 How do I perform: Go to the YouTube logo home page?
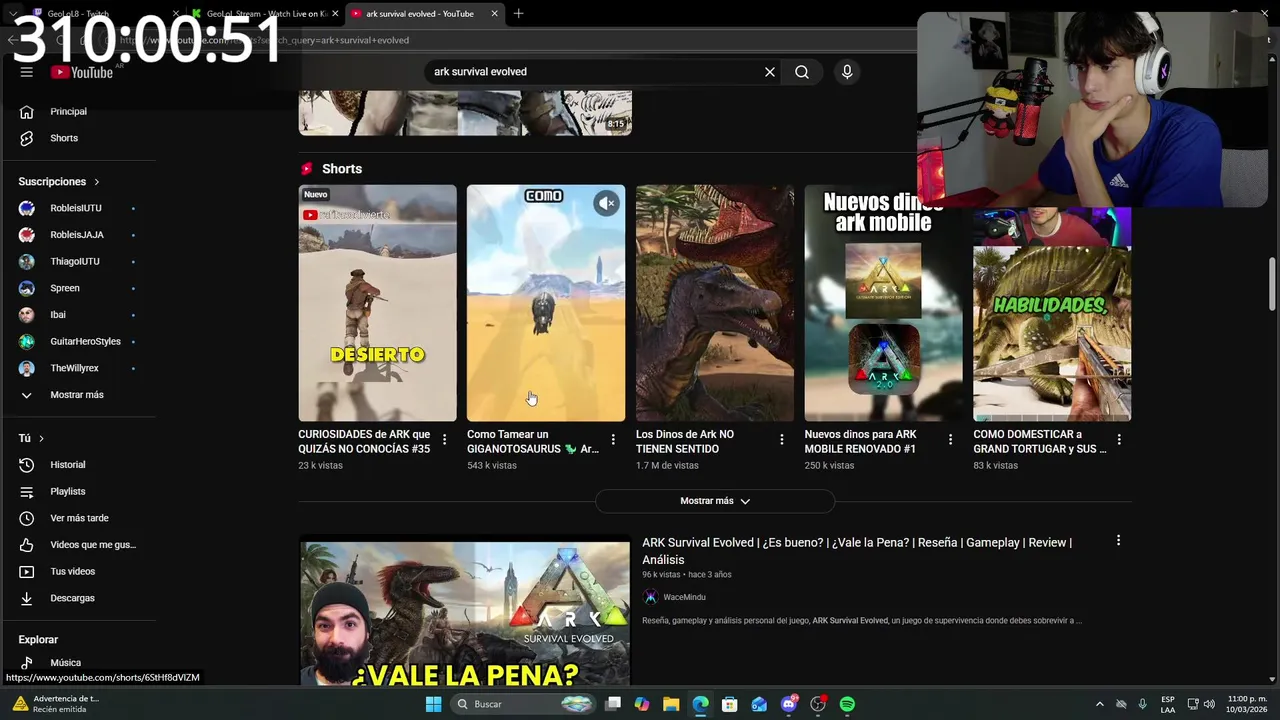pyautogui.click(x=82, y=72)
